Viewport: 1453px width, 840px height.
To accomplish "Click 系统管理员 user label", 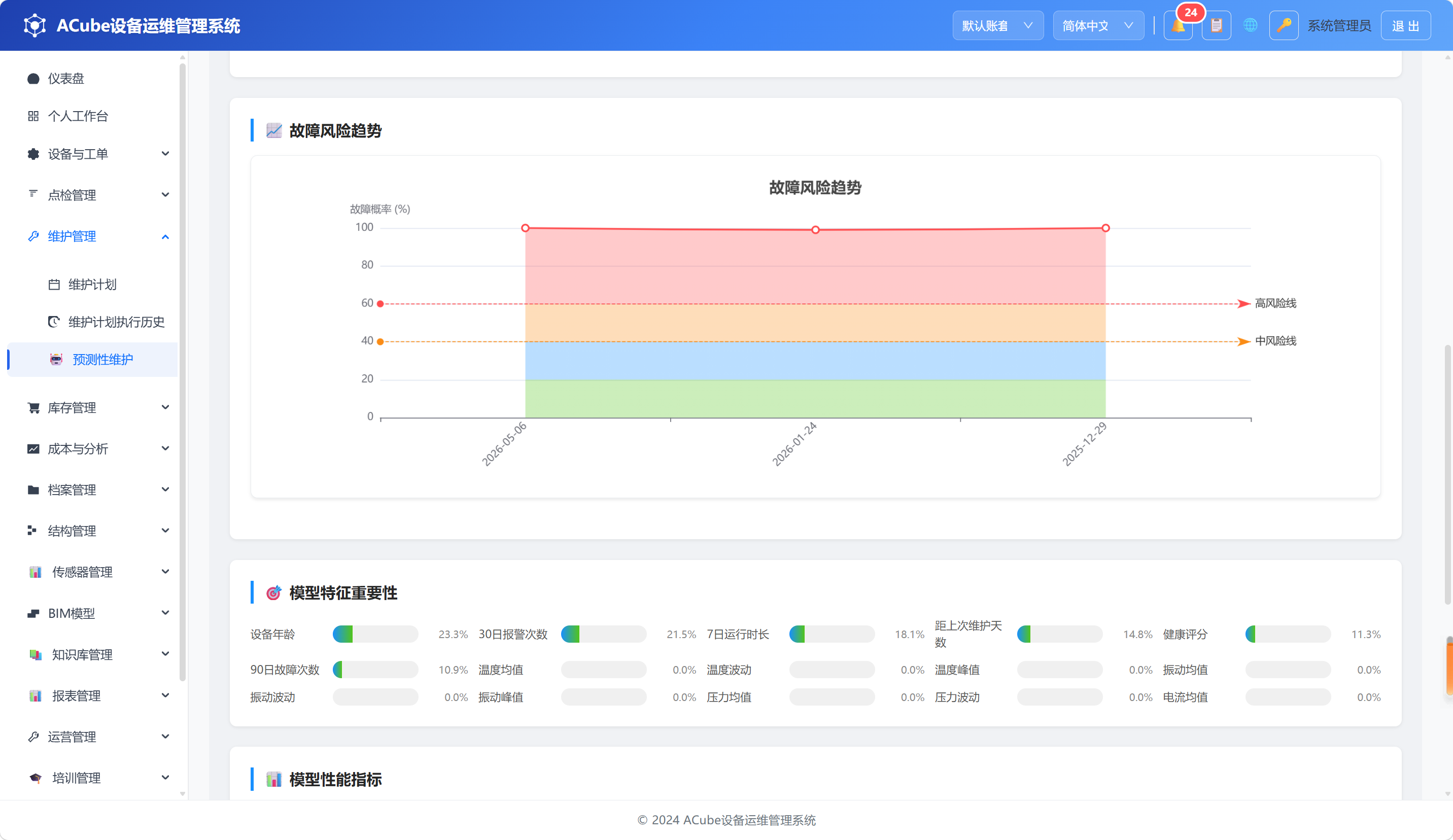I will click(x=1339, y=26).
